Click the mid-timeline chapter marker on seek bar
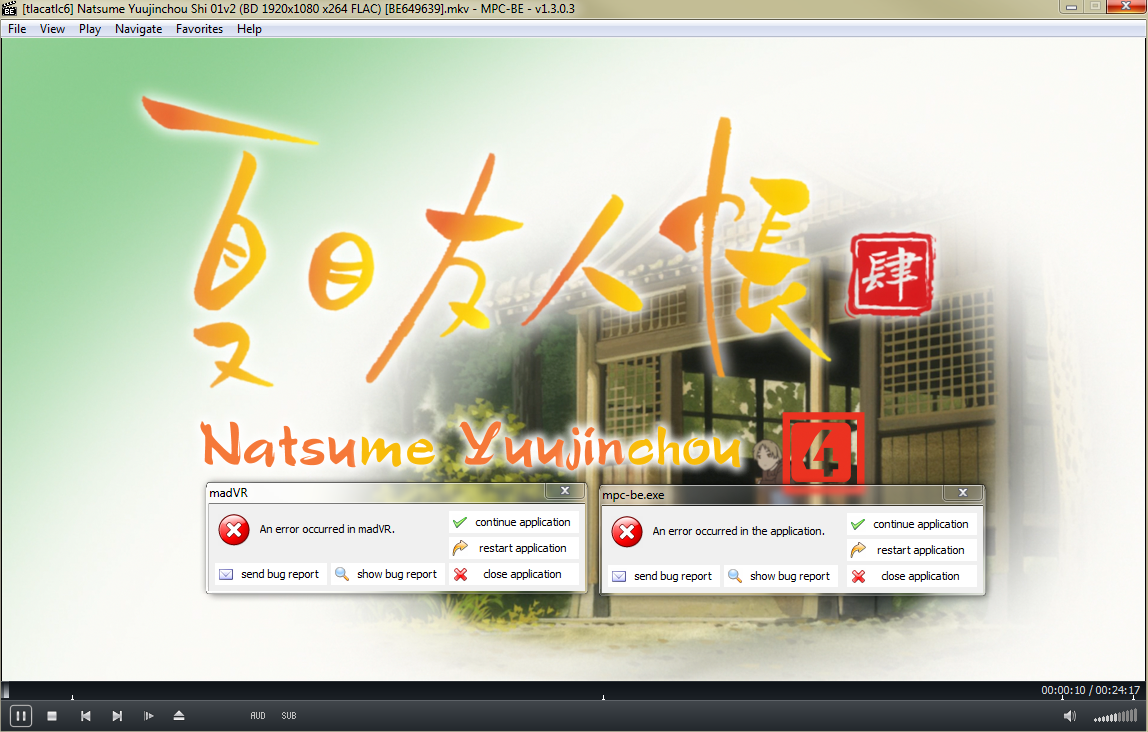The width and height of the screenshot is (1148, 732). click(x=603, y=698)
